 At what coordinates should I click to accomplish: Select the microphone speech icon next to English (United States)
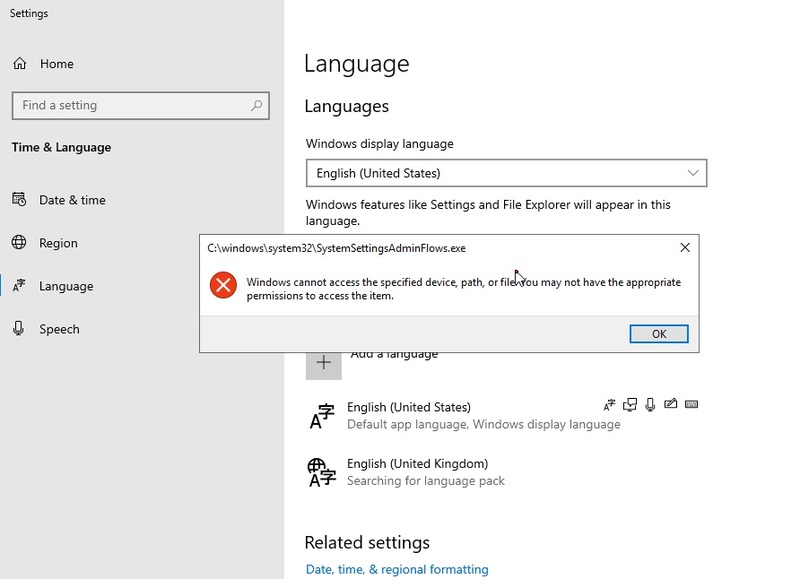652,405
